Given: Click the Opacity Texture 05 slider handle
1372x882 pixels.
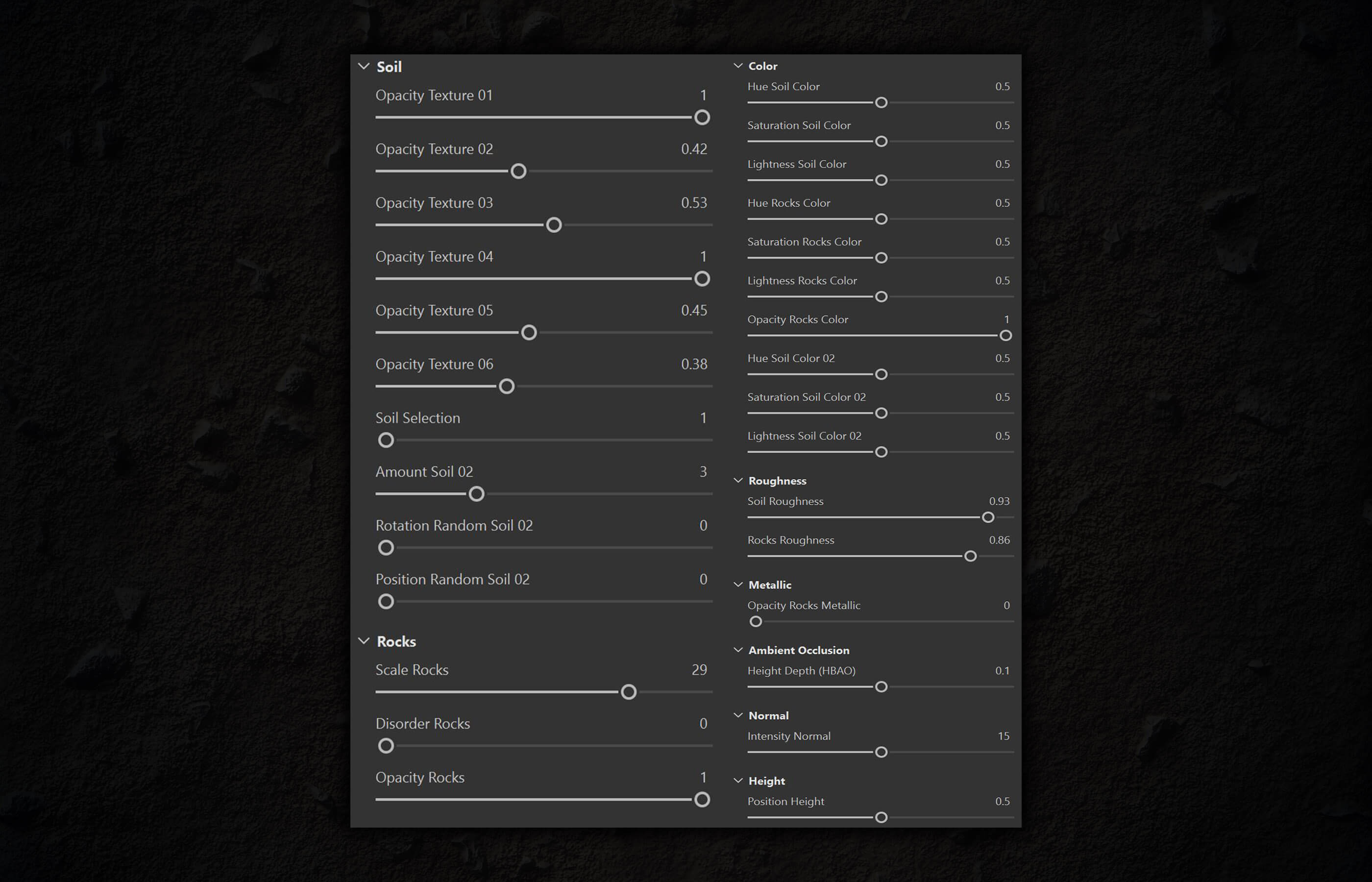Looking at the screenshot, I should tap(529, 333).
